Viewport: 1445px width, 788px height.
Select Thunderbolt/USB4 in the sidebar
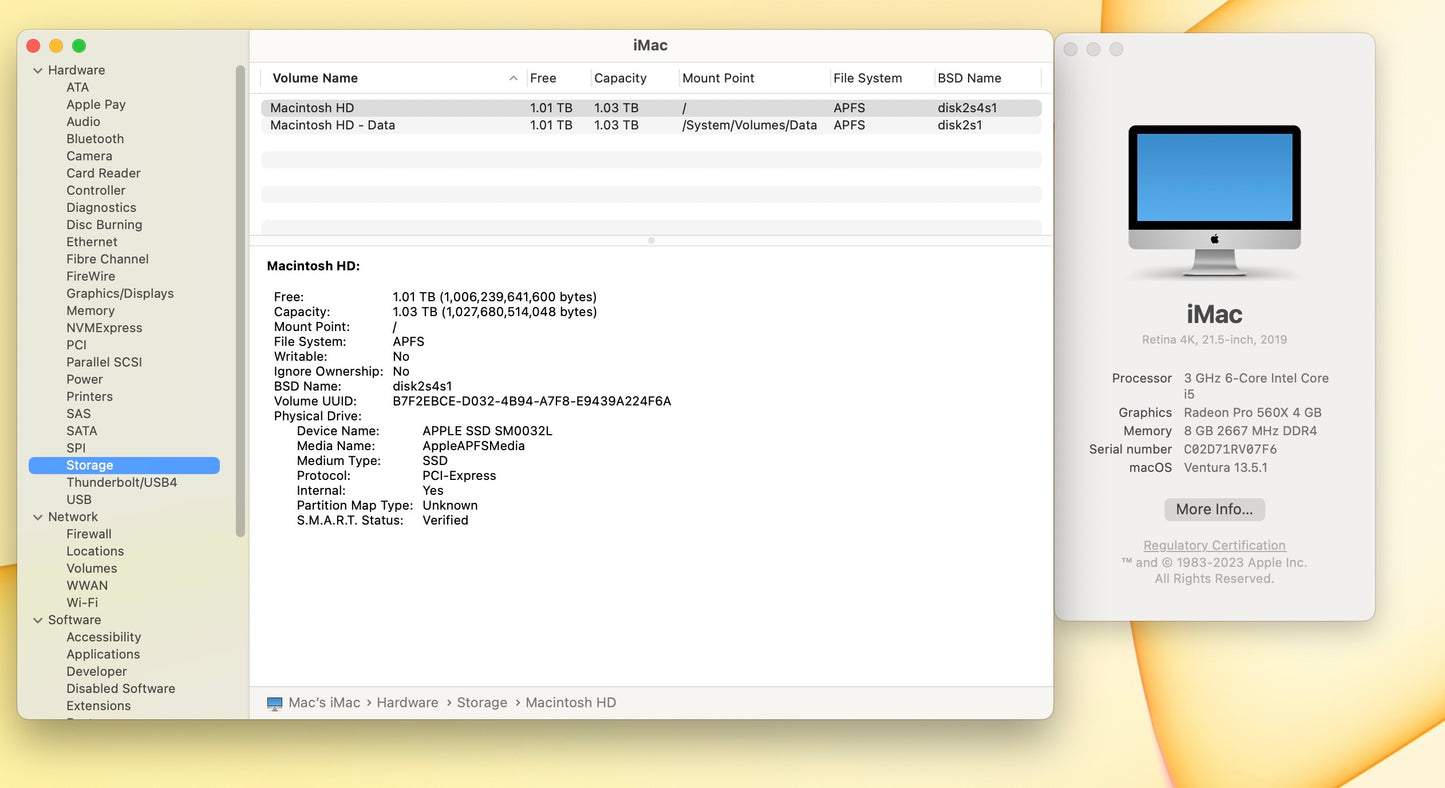[x=121, y=482]
